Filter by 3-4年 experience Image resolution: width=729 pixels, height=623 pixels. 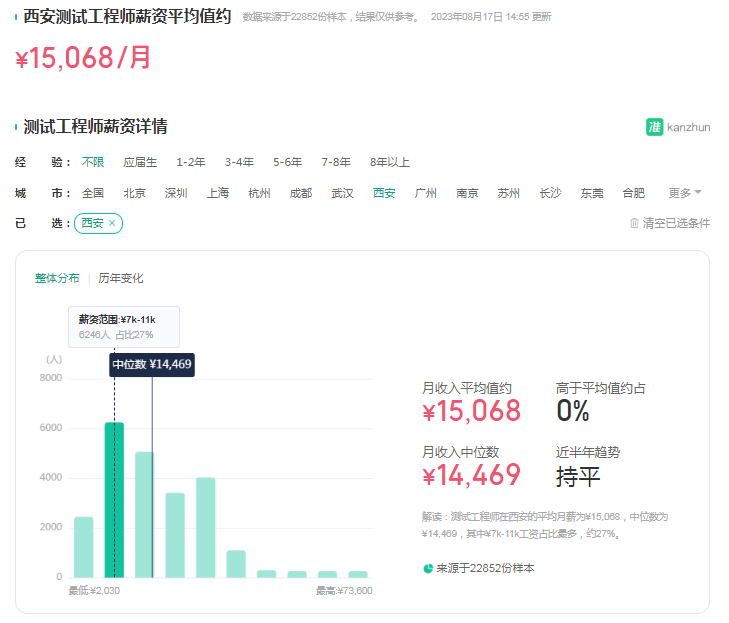239,162
